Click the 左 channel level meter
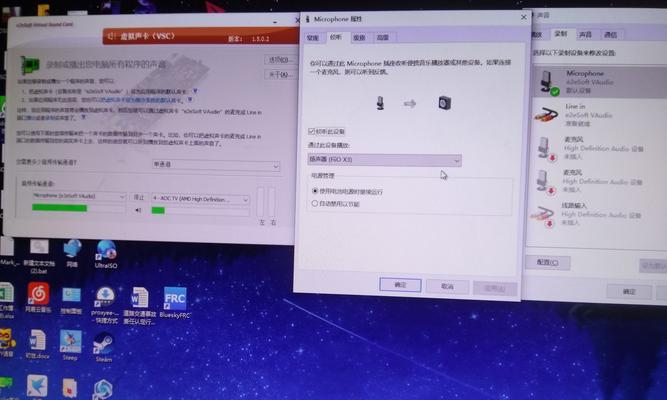 click(x=261, y=202)
